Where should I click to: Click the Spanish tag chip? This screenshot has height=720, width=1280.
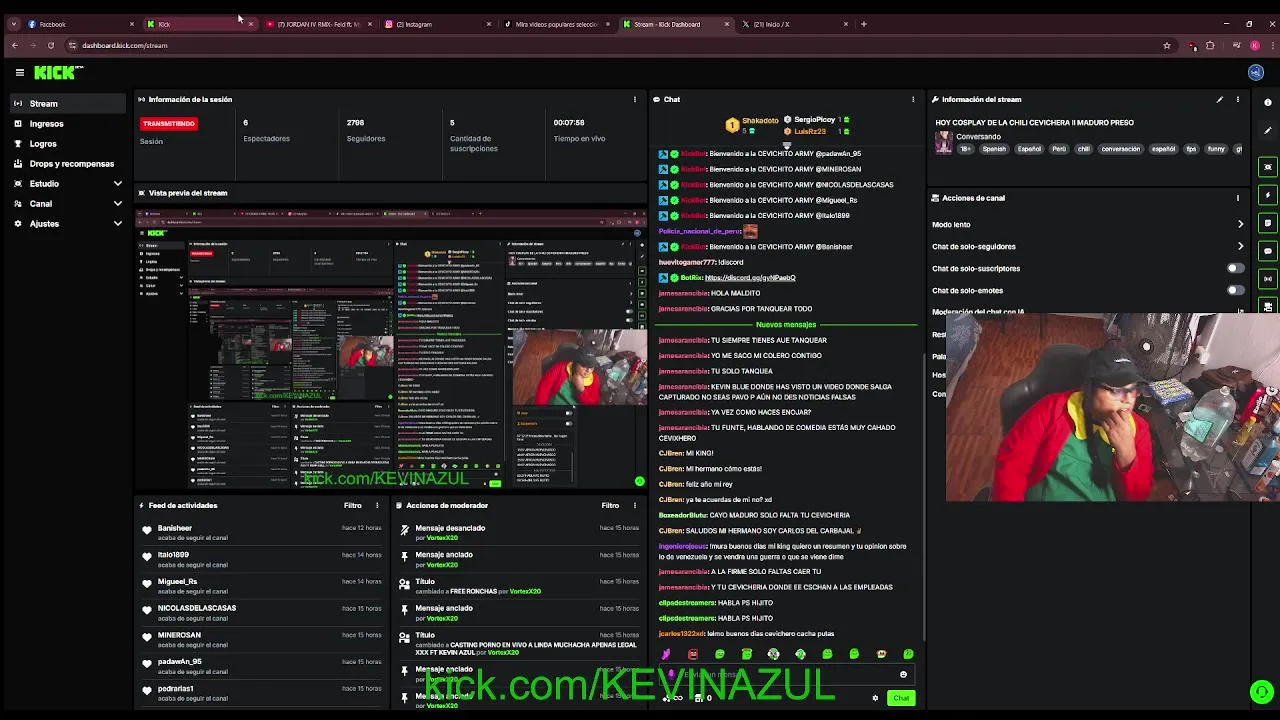coord(994,149)
